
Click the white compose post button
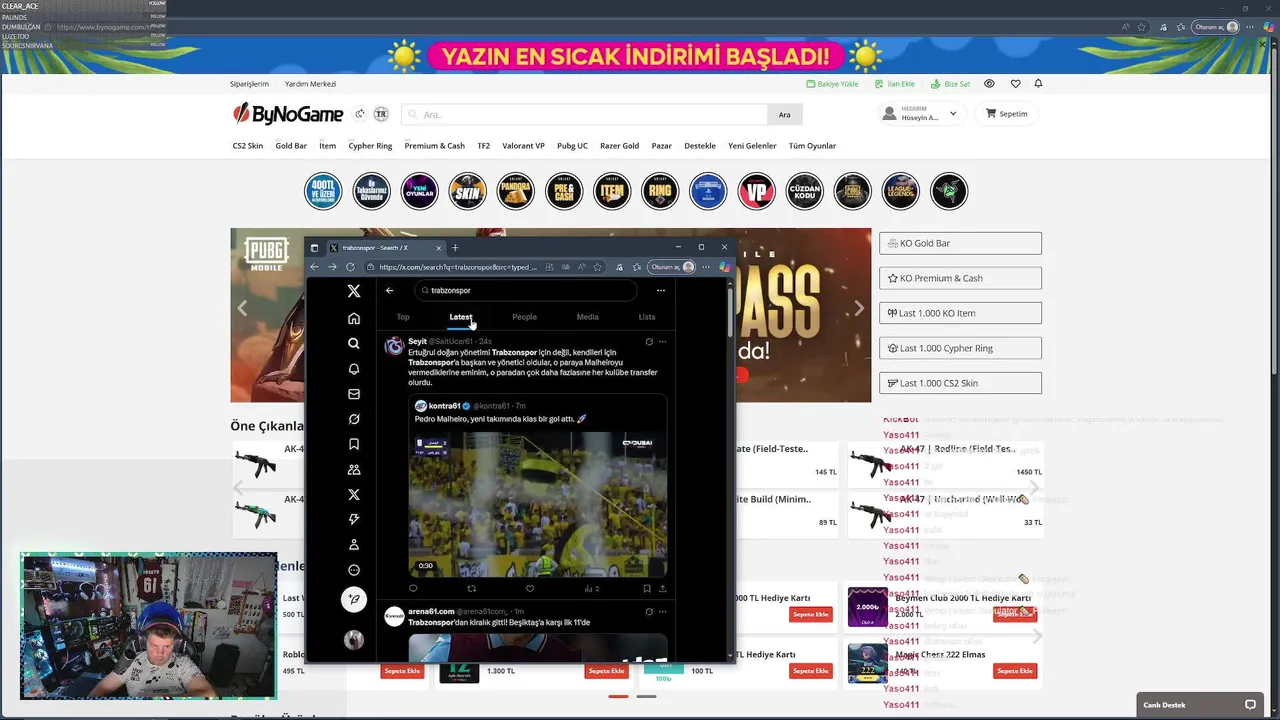click(x=354, y=599)
